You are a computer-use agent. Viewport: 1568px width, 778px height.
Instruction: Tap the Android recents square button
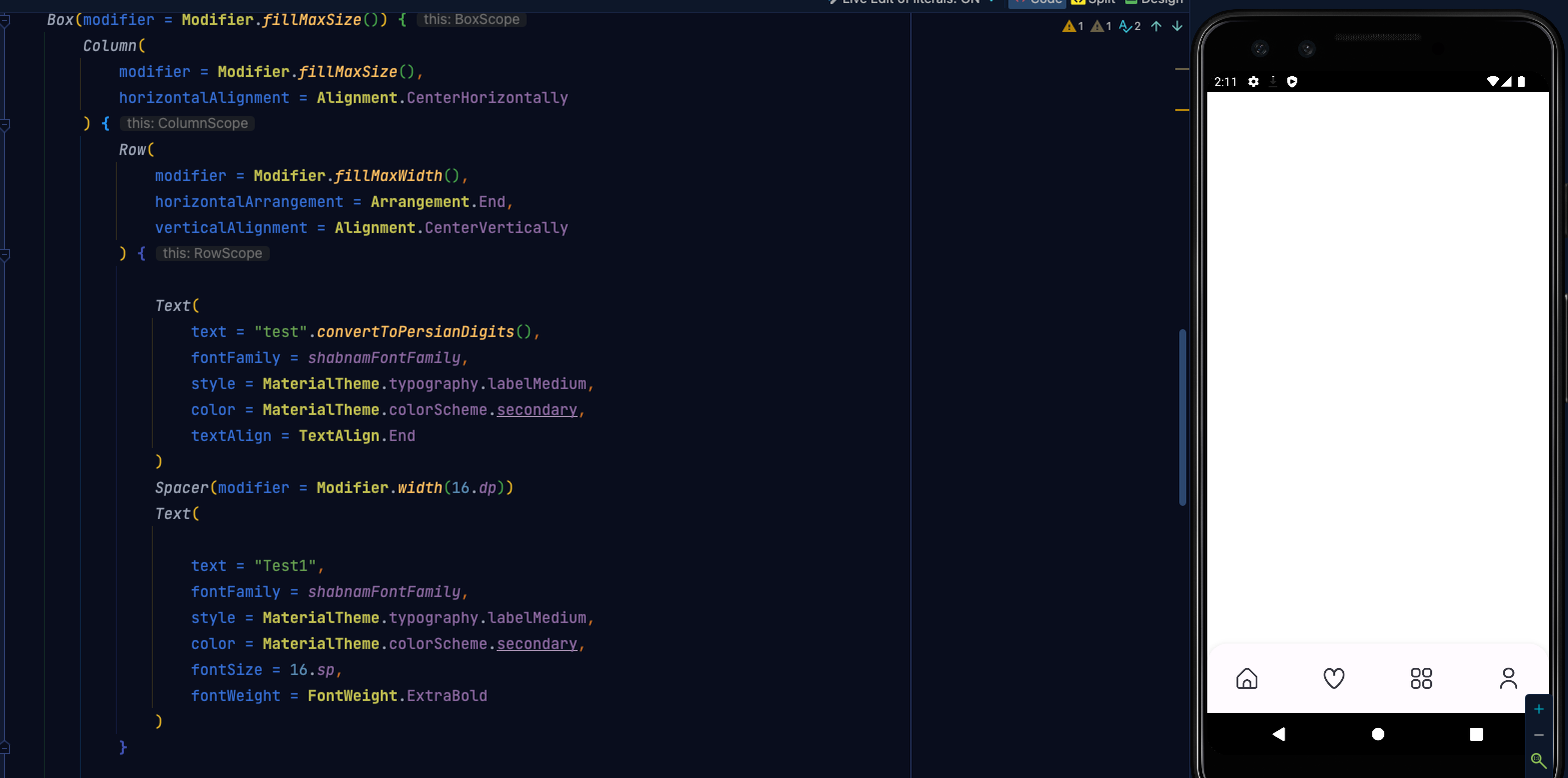point(1476,734)
